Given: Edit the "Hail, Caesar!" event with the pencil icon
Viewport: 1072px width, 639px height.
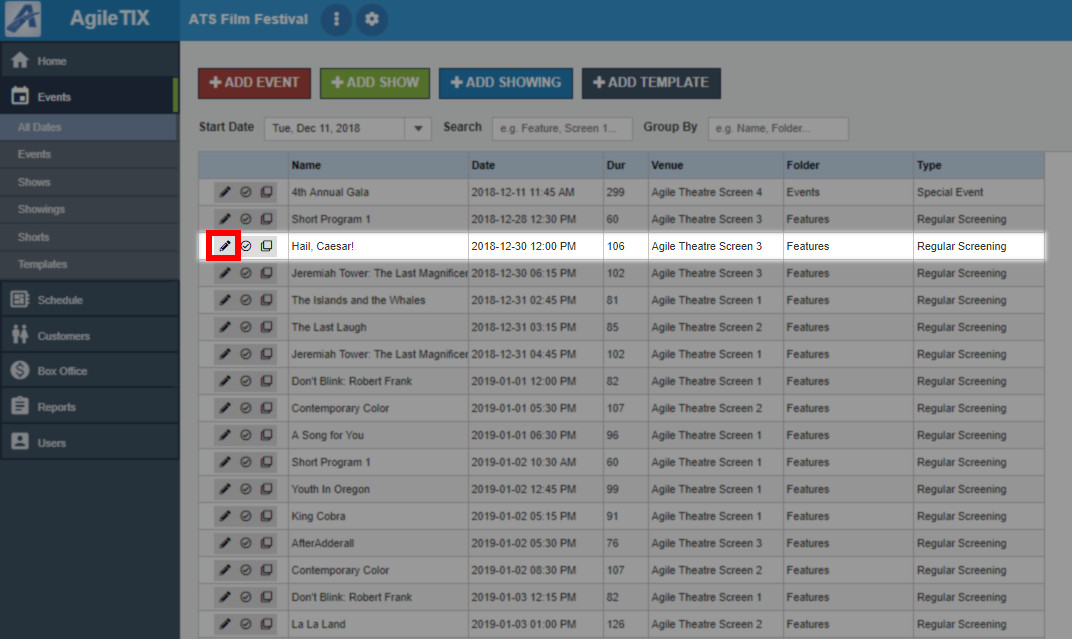Looking at the screenshot, I should point(225,246).
